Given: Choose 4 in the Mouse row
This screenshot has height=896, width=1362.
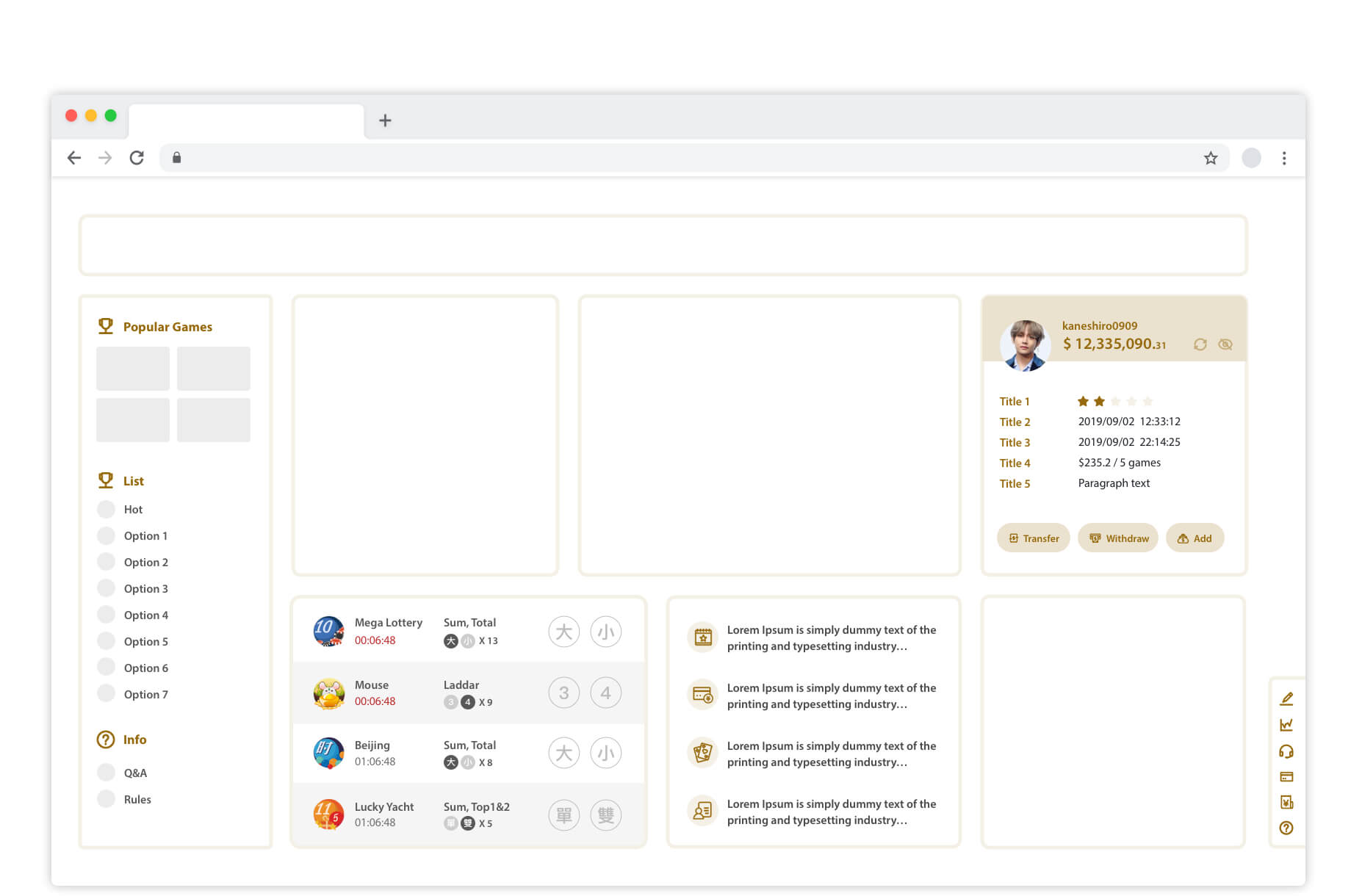Looking at the screenshot, I should tap(606, 693).
